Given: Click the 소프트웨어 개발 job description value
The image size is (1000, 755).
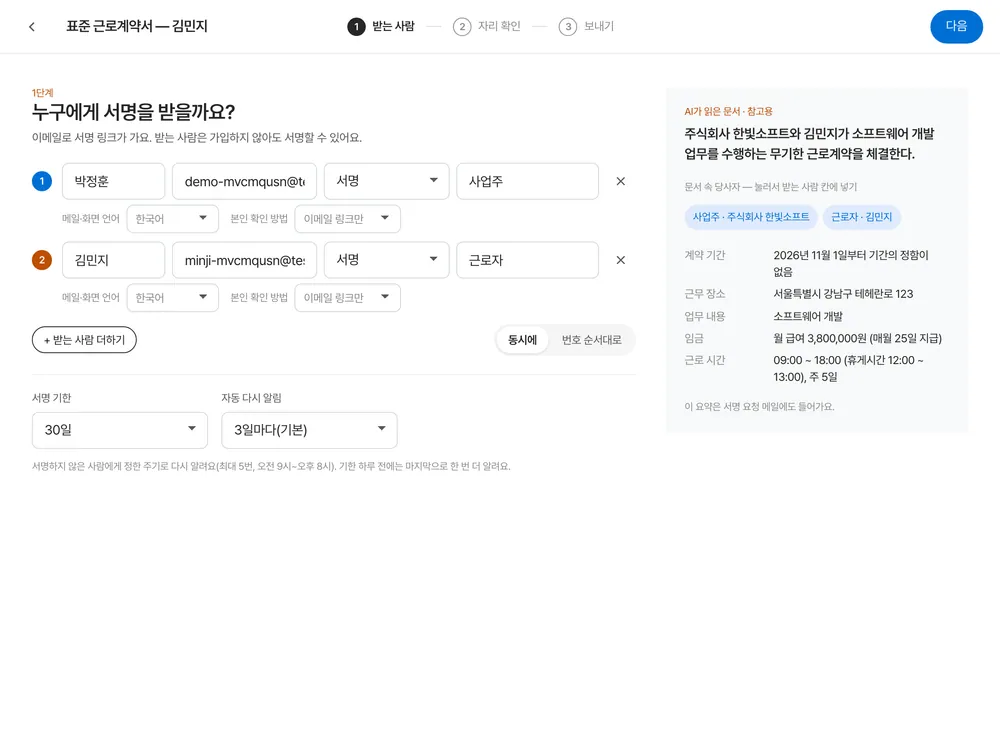Looking at the screenshot, I should tap(808, 316).
